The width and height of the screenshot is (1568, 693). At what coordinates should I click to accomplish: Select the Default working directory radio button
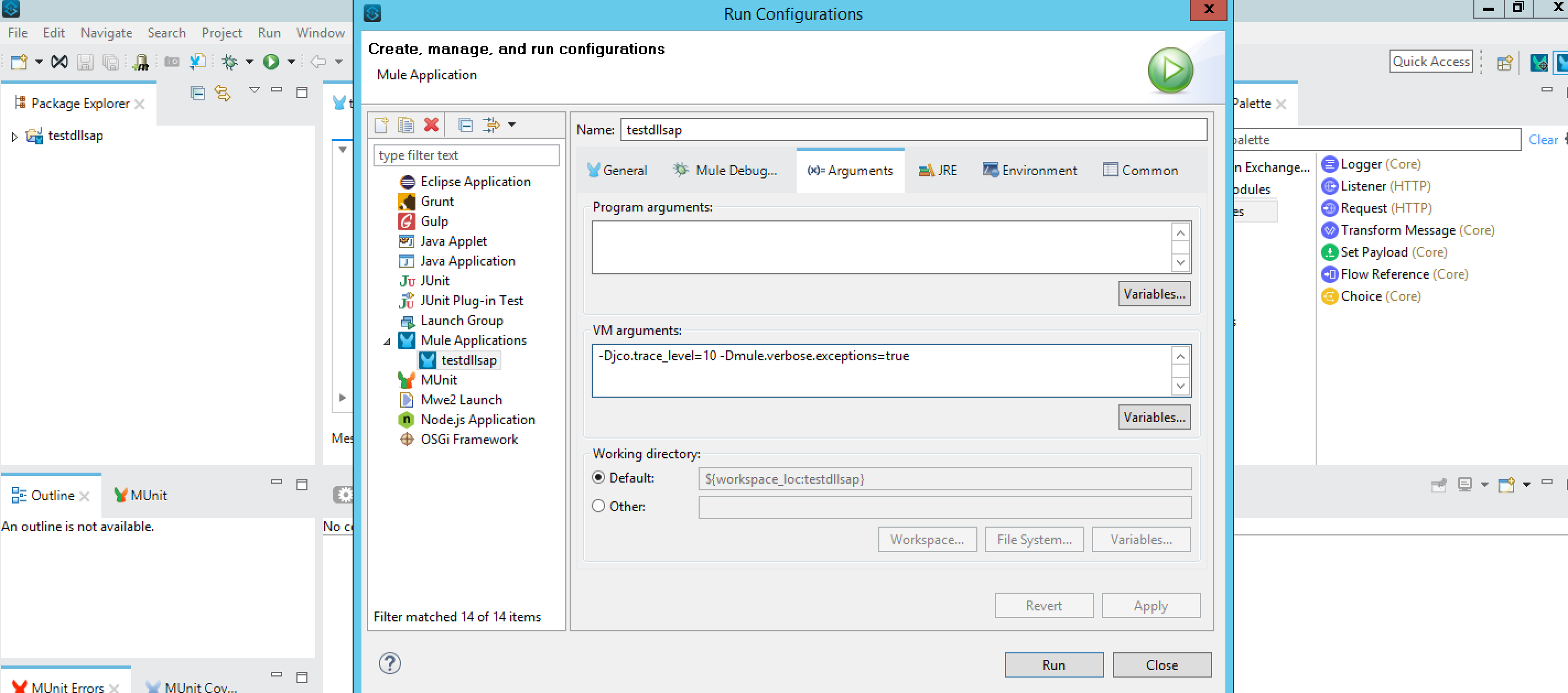(x=598, y=478)
